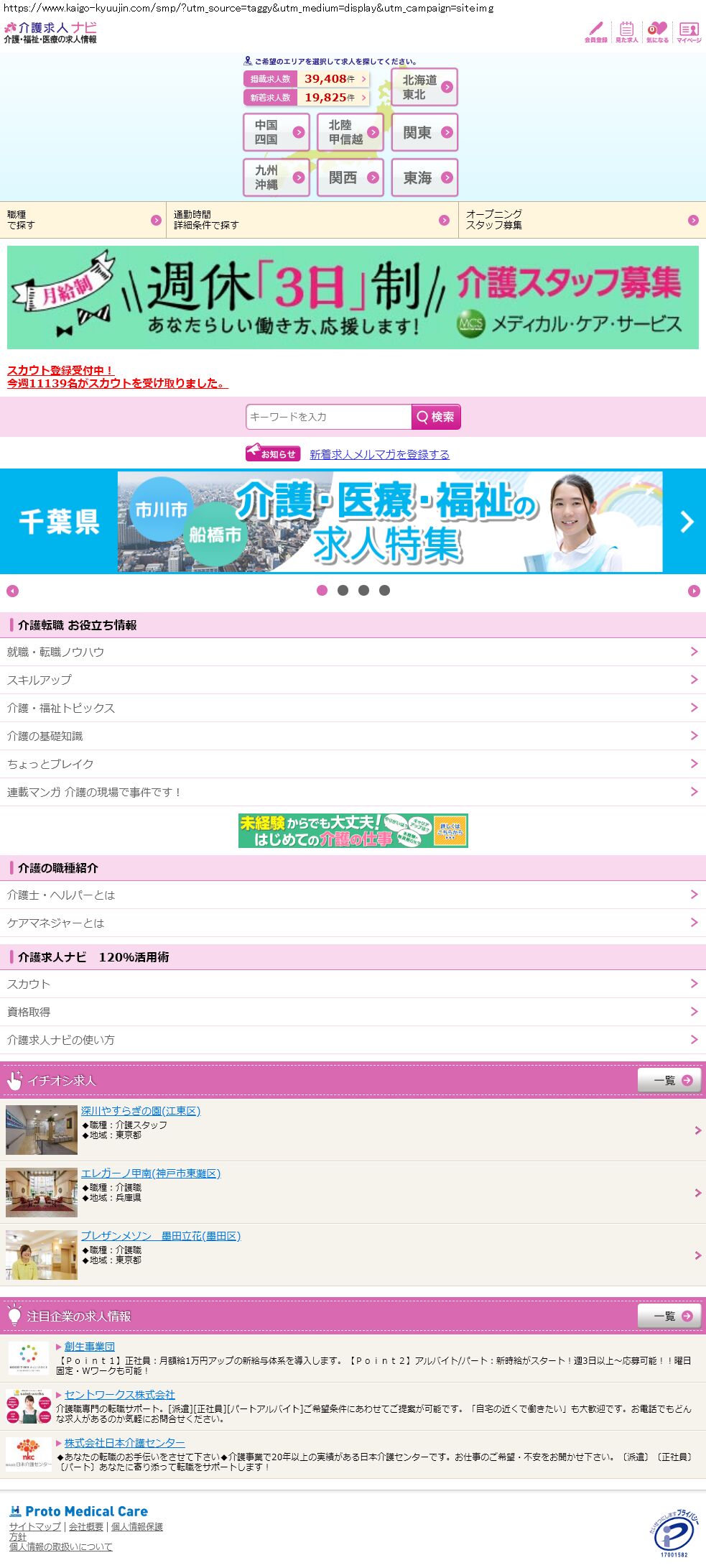Select the 九州沖縄 region button

(277, 177)
